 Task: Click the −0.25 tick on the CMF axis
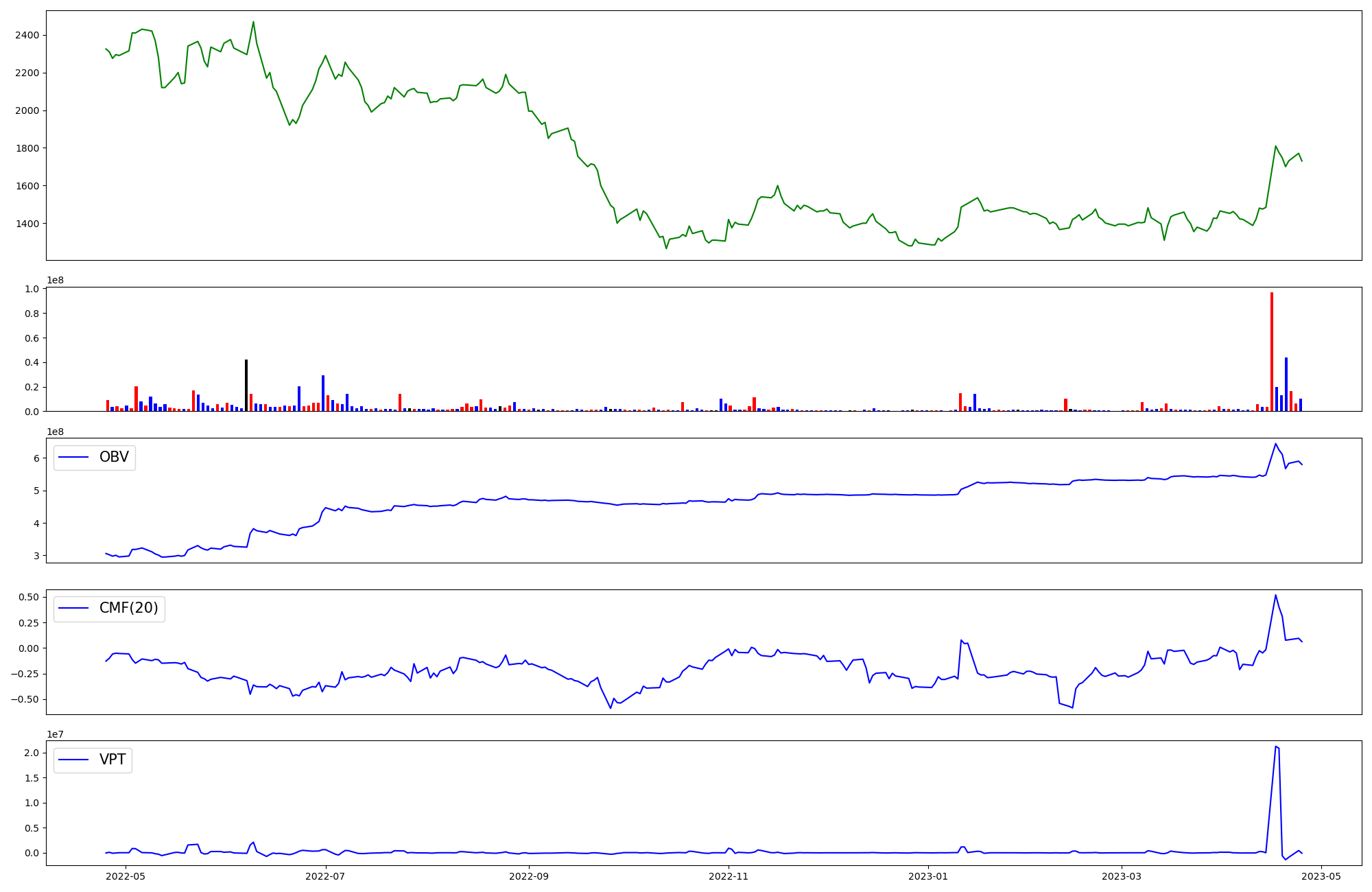click(25, 674)
